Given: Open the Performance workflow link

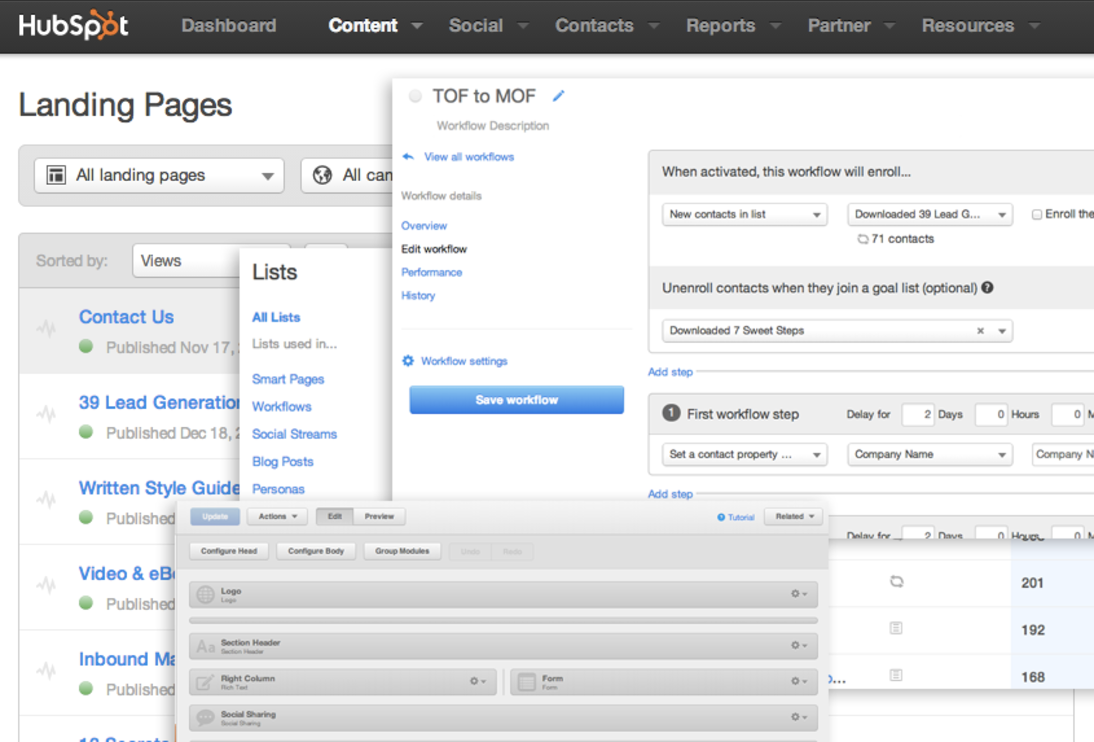Looking at the screenshot, I should click(431, 272).
